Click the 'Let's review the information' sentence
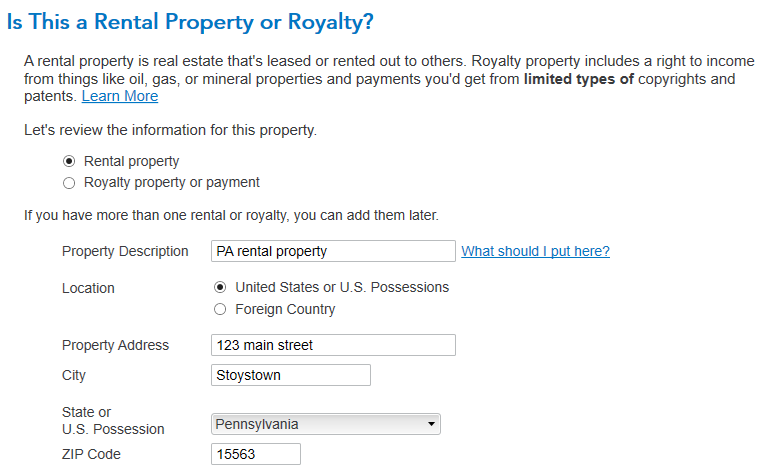The height and width of the screenshot is (472, 769). pyautogui.click(x=170, y=130)
